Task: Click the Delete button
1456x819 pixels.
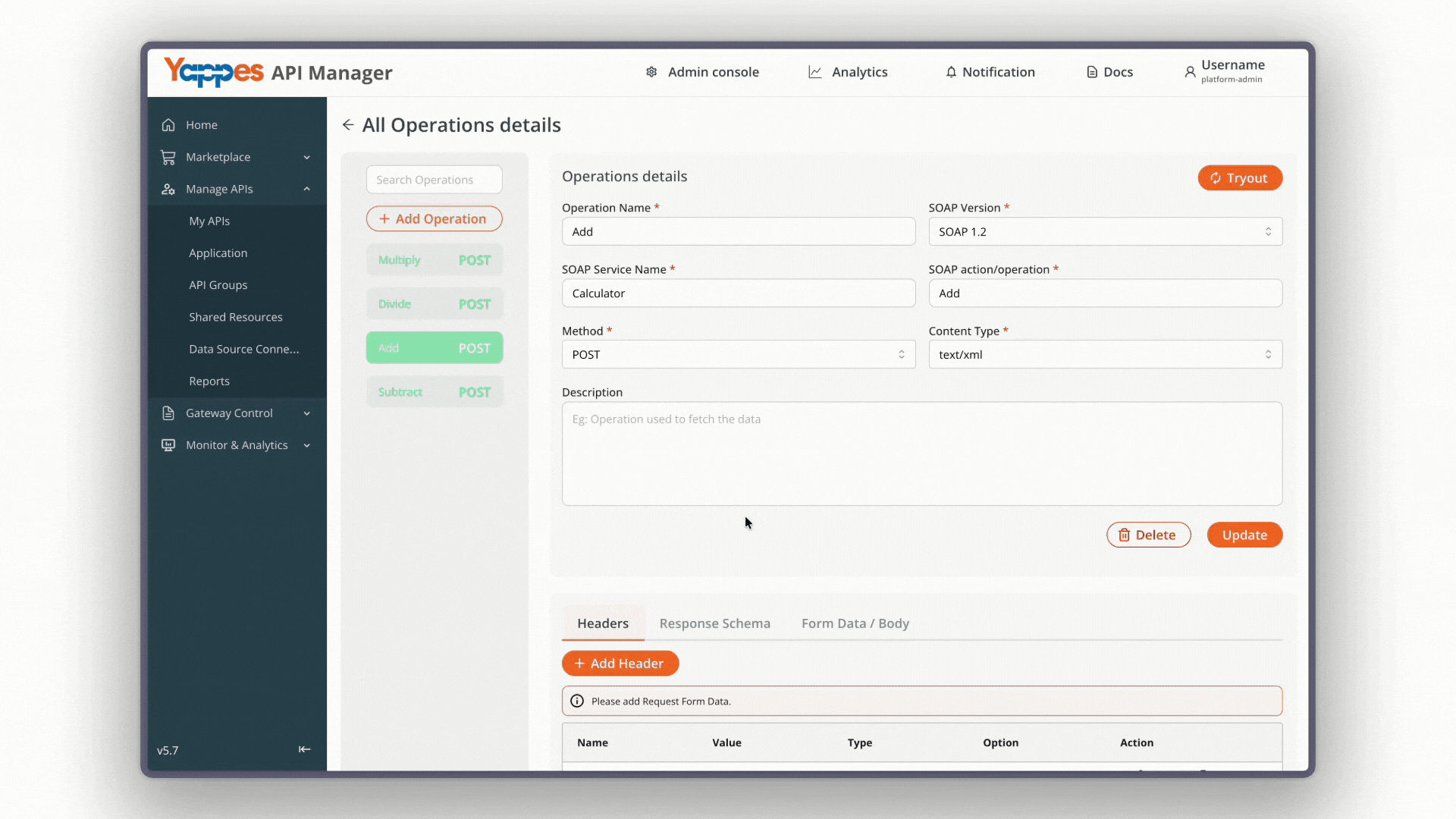Action: (x=1148, y=535)
